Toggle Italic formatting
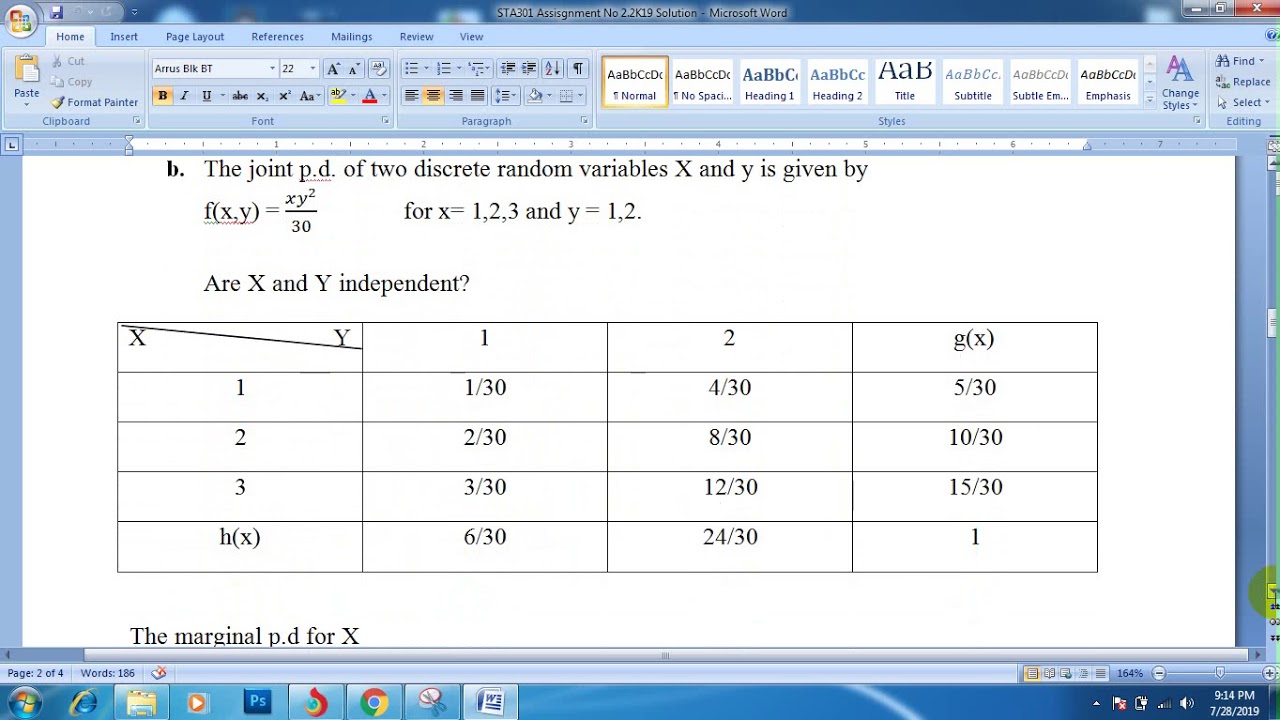The width and height of the screenshot is (1280, 720). (x=184, y=96)
